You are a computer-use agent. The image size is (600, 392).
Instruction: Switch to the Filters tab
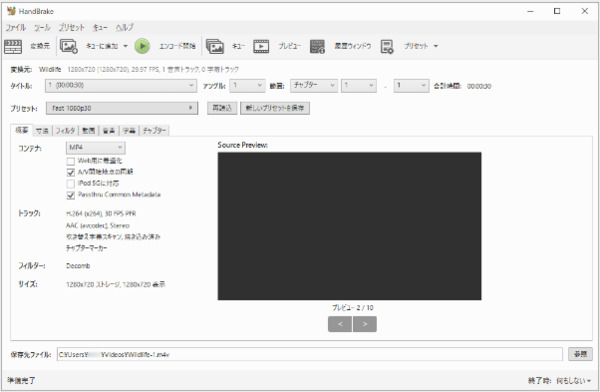tap(65, 131)
